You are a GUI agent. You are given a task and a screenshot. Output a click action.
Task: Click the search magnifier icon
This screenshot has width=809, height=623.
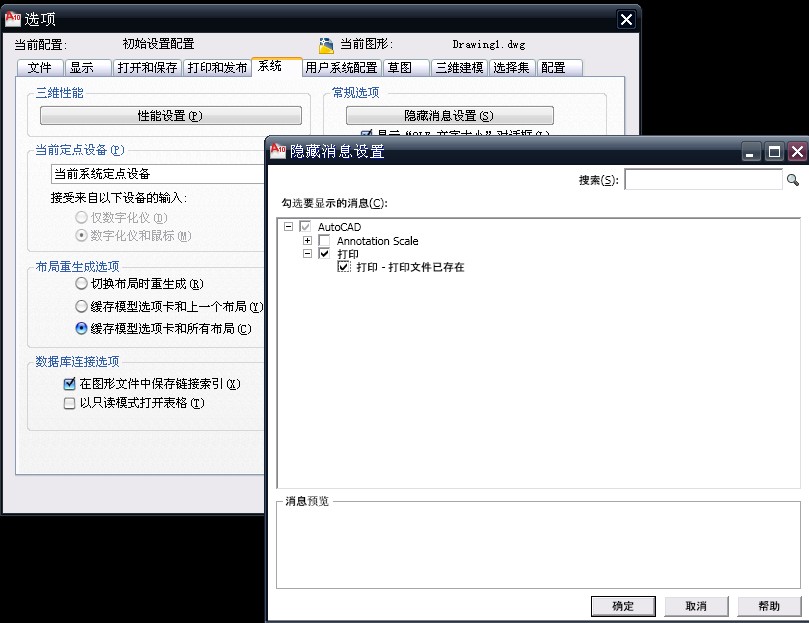coord(792,180)
